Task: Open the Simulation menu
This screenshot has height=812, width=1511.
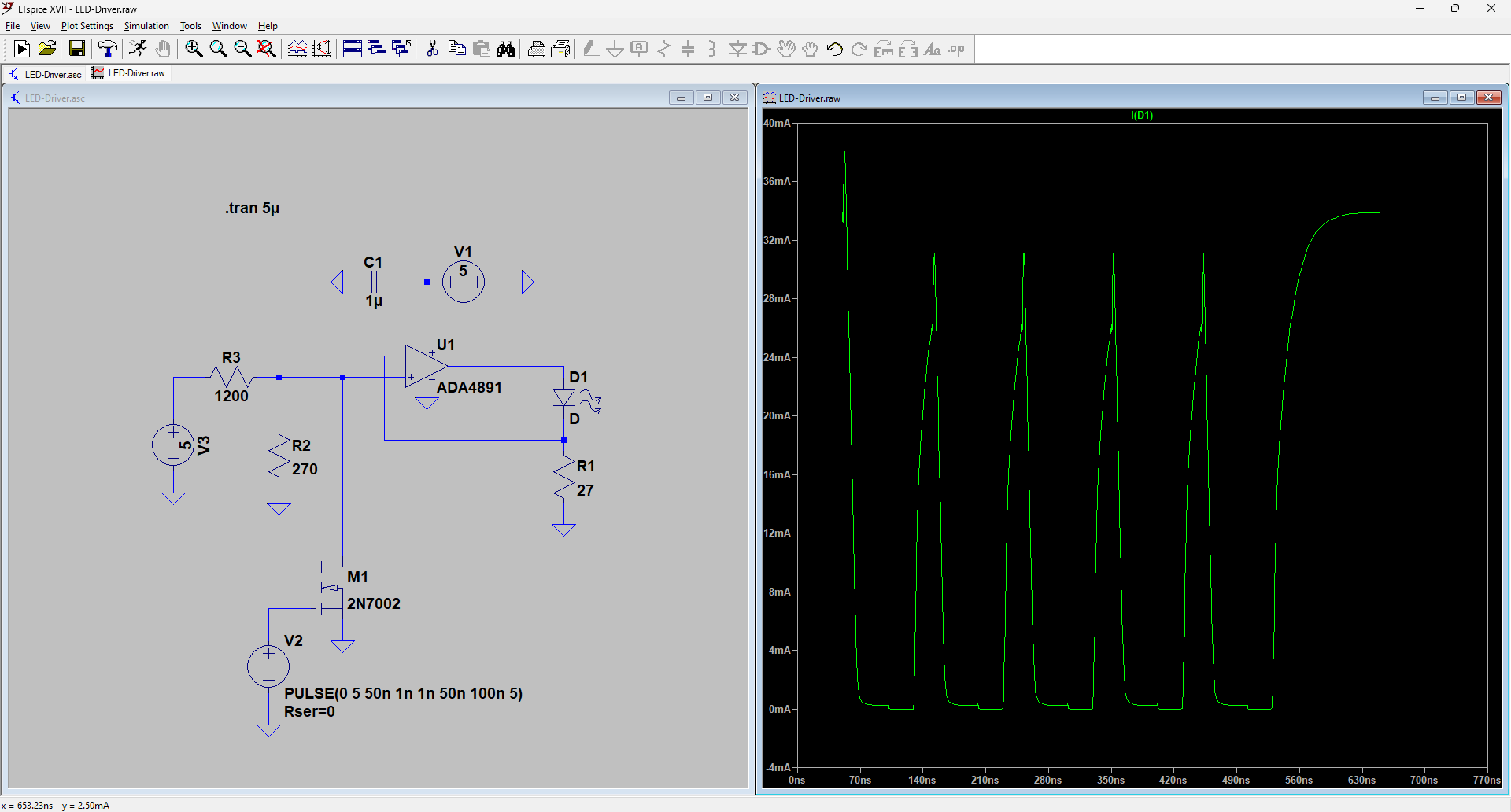Action: pyautogui.click(x=146, y=26)
